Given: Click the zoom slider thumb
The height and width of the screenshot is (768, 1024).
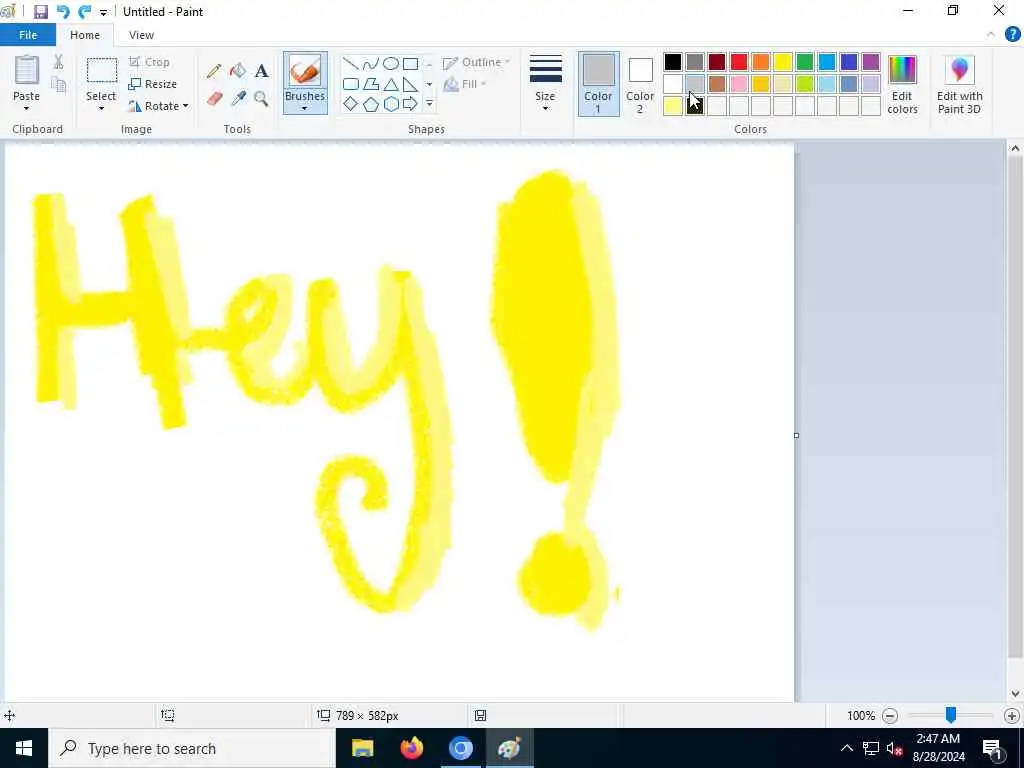Looking at the screenshot, I should 951,715.
